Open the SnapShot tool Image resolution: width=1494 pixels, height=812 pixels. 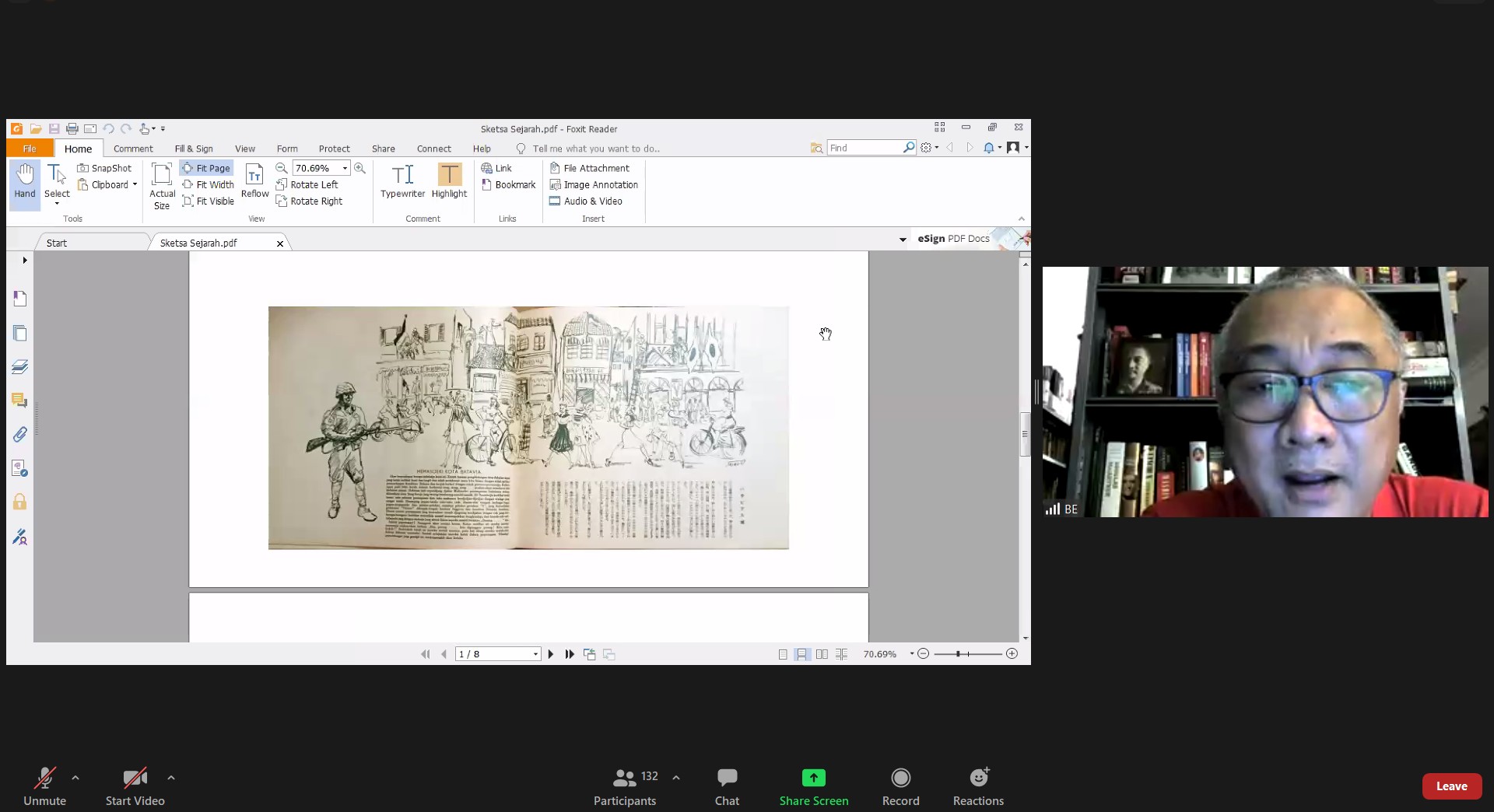pos(104,168)
